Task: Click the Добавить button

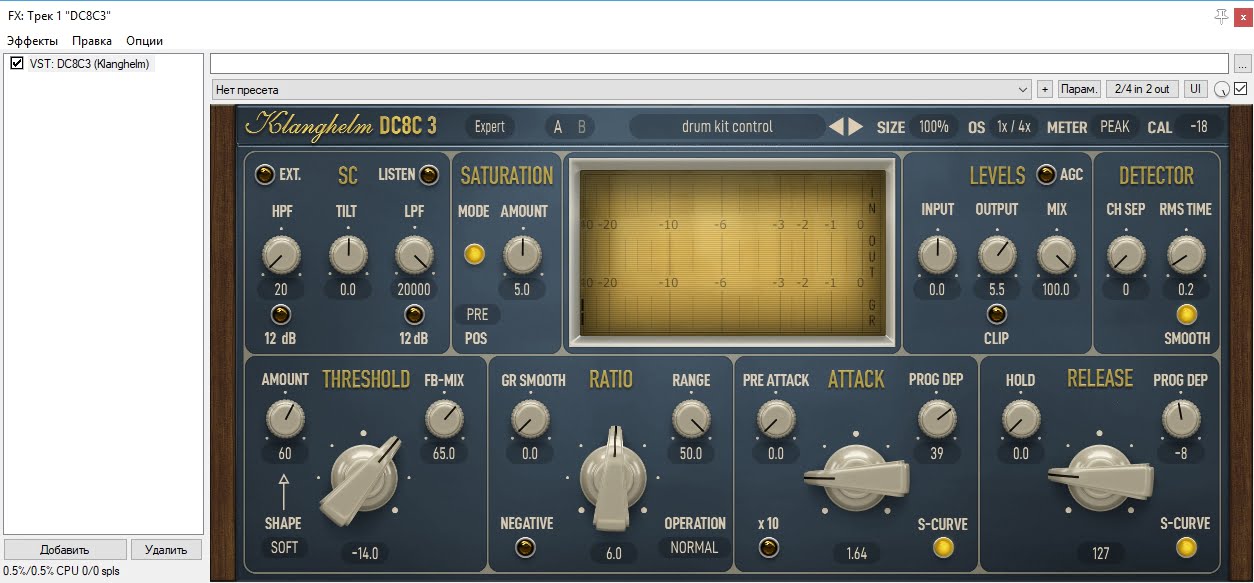Action: (x=65, y=549)
